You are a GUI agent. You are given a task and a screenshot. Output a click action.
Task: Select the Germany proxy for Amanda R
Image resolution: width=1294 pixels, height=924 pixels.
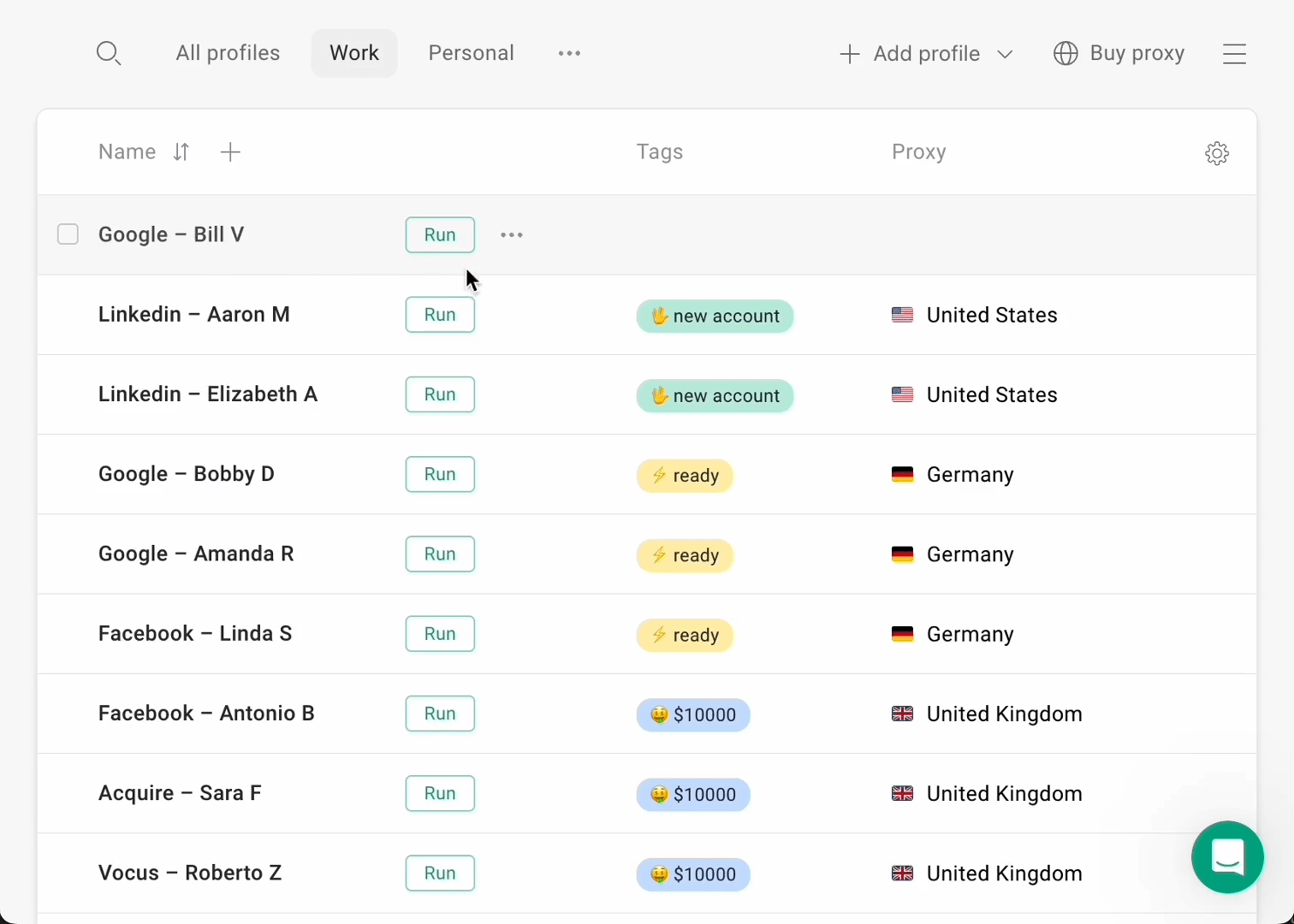[953, 554]
